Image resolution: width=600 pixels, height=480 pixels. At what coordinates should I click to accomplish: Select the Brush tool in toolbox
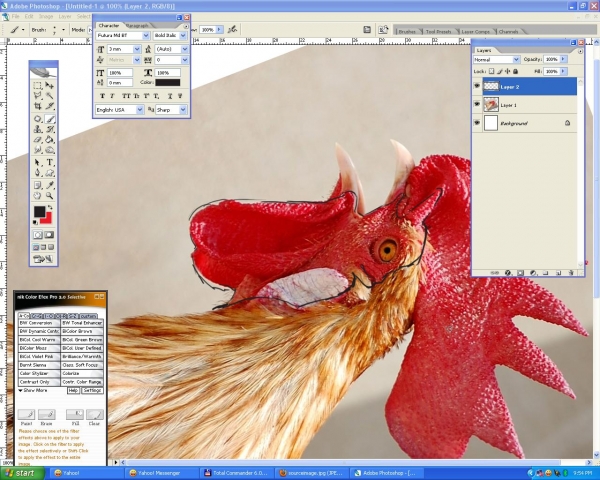point(49,119)
